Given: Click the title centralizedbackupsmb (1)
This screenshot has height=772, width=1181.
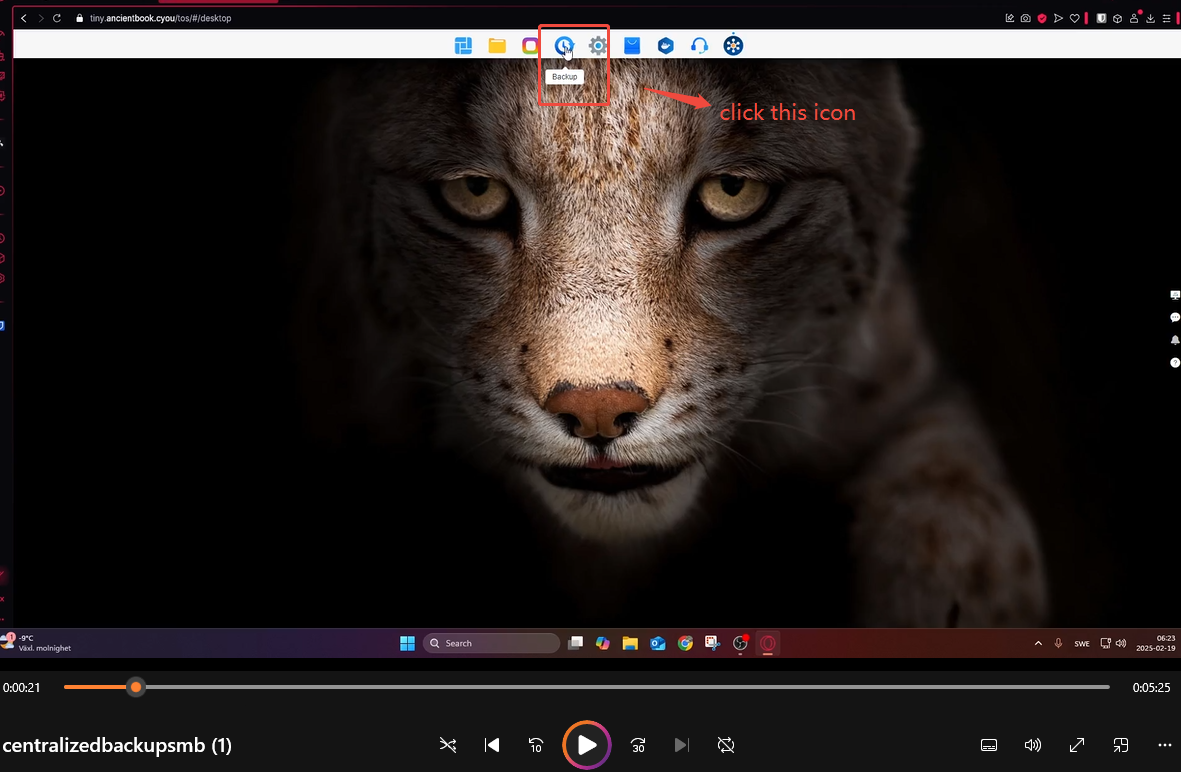Looking at the screenshot, I should (117, 746).
